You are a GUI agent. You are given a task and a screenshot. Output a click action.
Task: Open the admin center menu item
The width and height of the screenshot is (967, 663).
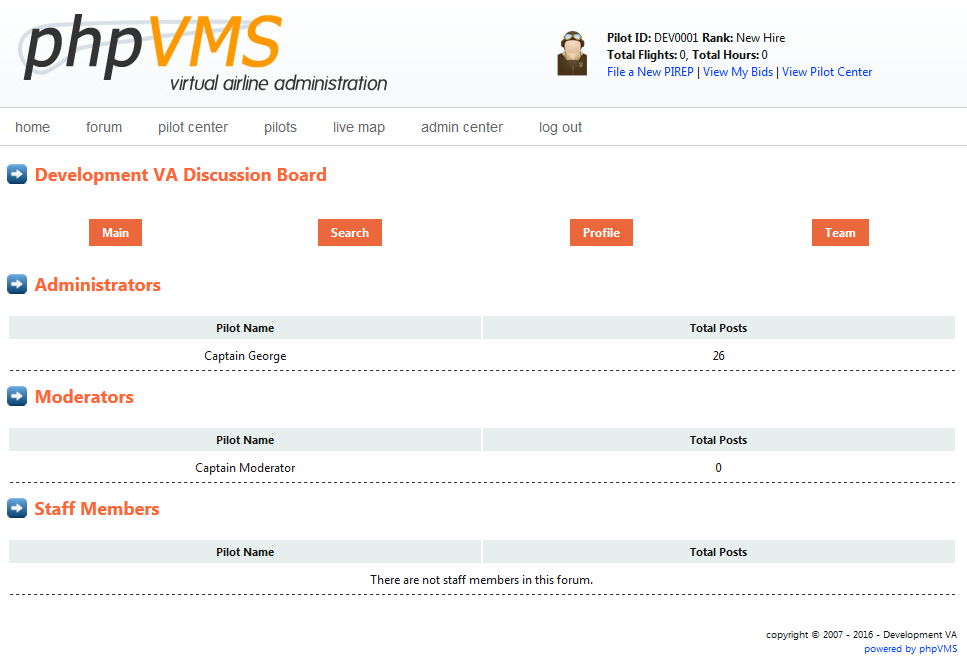pos(462,127)
